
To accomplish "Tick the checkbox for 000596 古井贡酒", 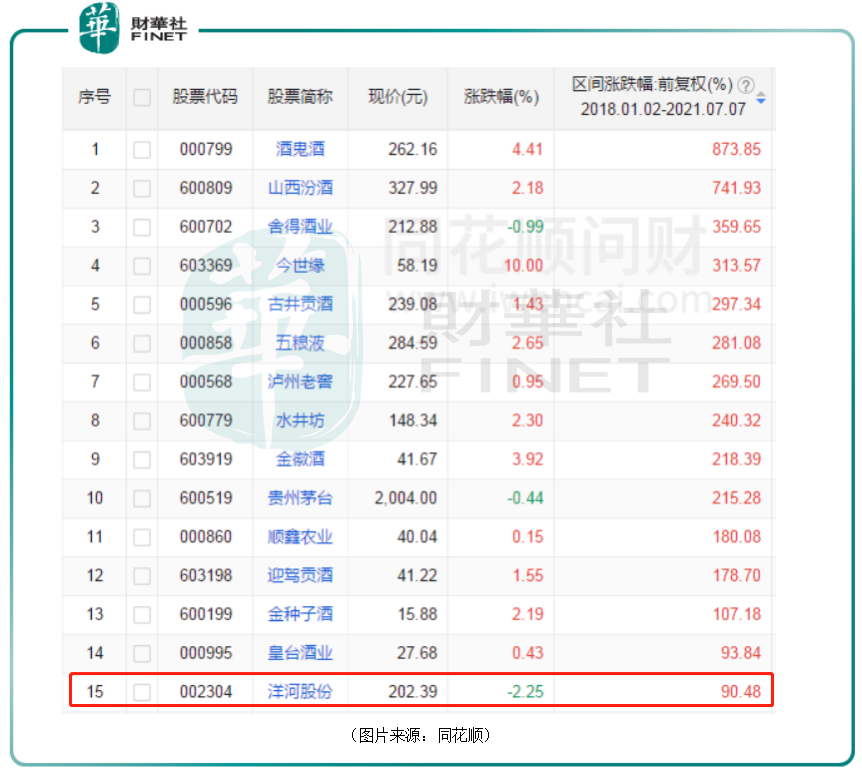I will (142, 305).
